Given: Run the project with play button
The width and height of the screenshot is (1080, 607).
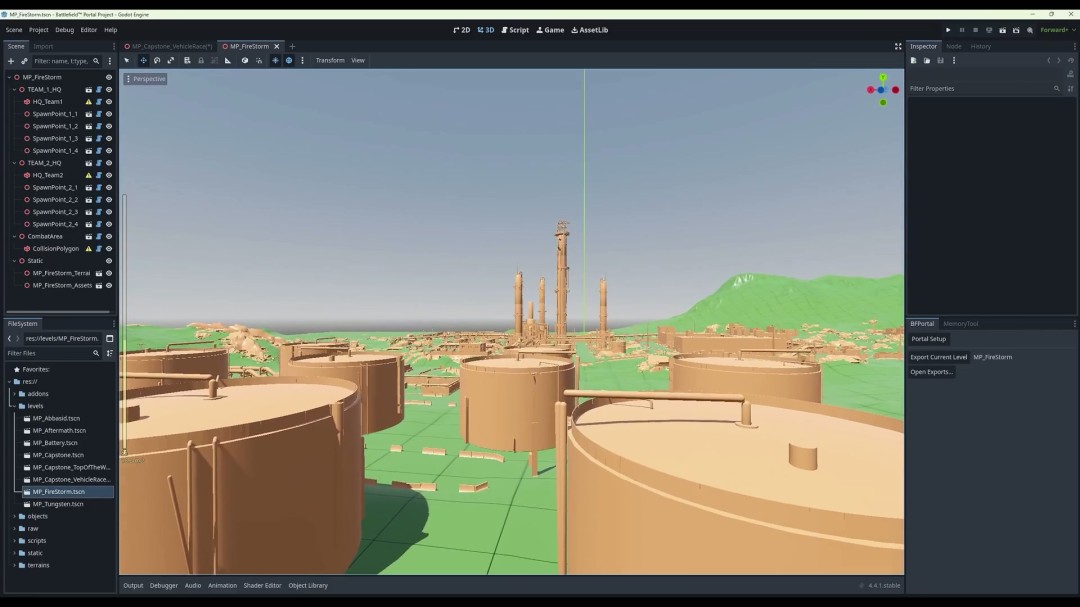Looking at the screenshot, I should (948, 30).
